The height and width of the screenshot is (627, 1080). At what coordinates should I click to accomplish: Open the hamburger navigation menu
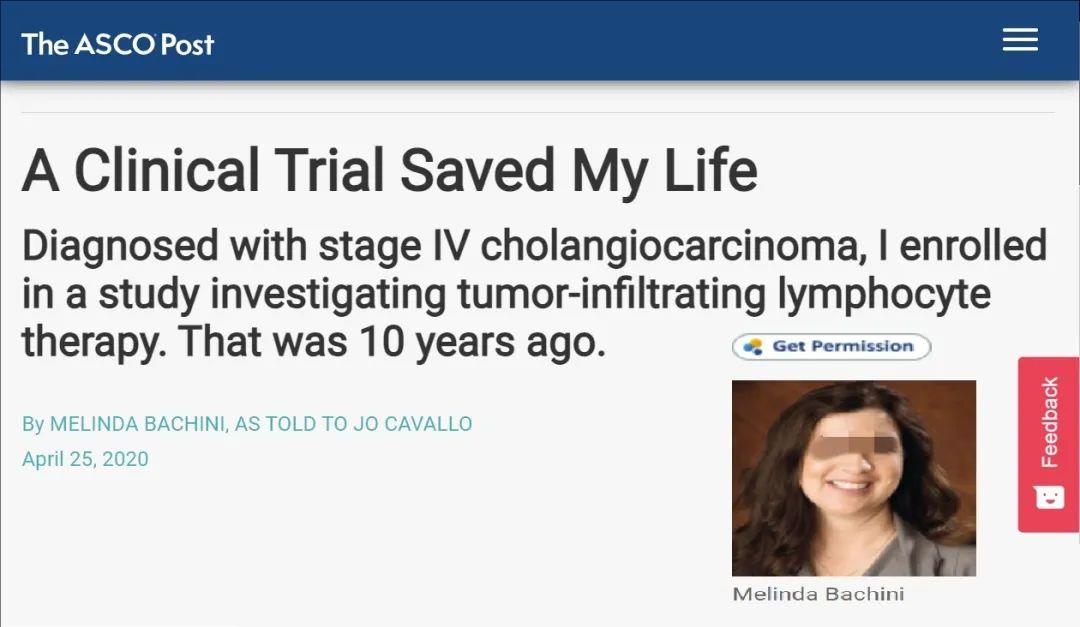click(x=1020, y=40)
